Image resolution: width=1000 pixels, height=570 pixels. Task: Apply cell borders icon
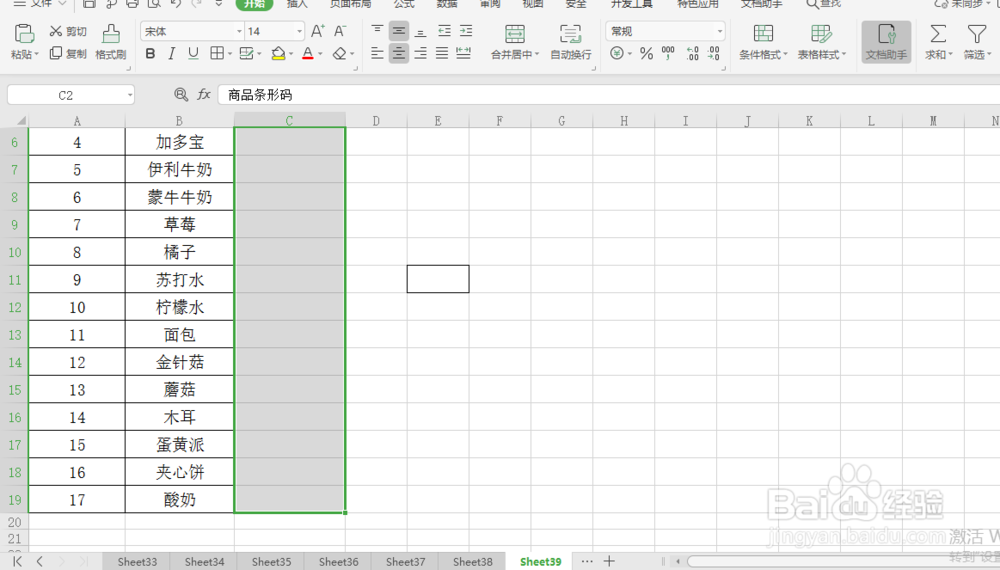point(217,54)
